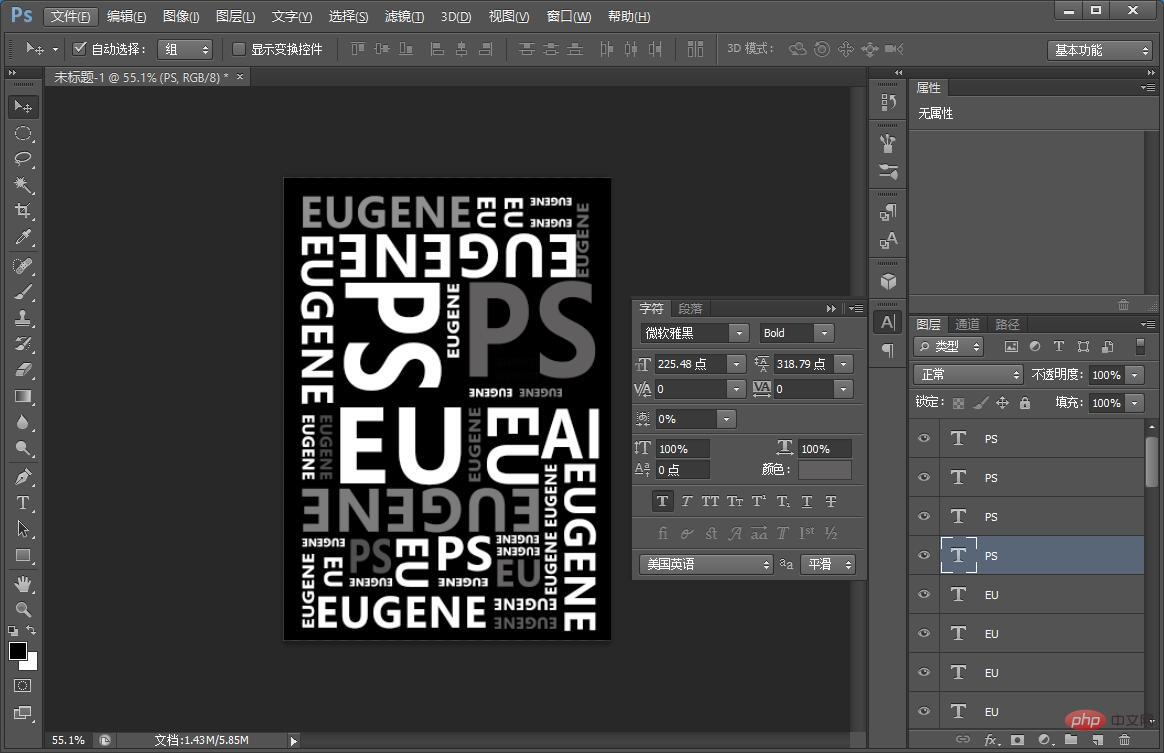1164x753 pixels.
Task: Select the History Brush tool
Action: click(23, 344)
